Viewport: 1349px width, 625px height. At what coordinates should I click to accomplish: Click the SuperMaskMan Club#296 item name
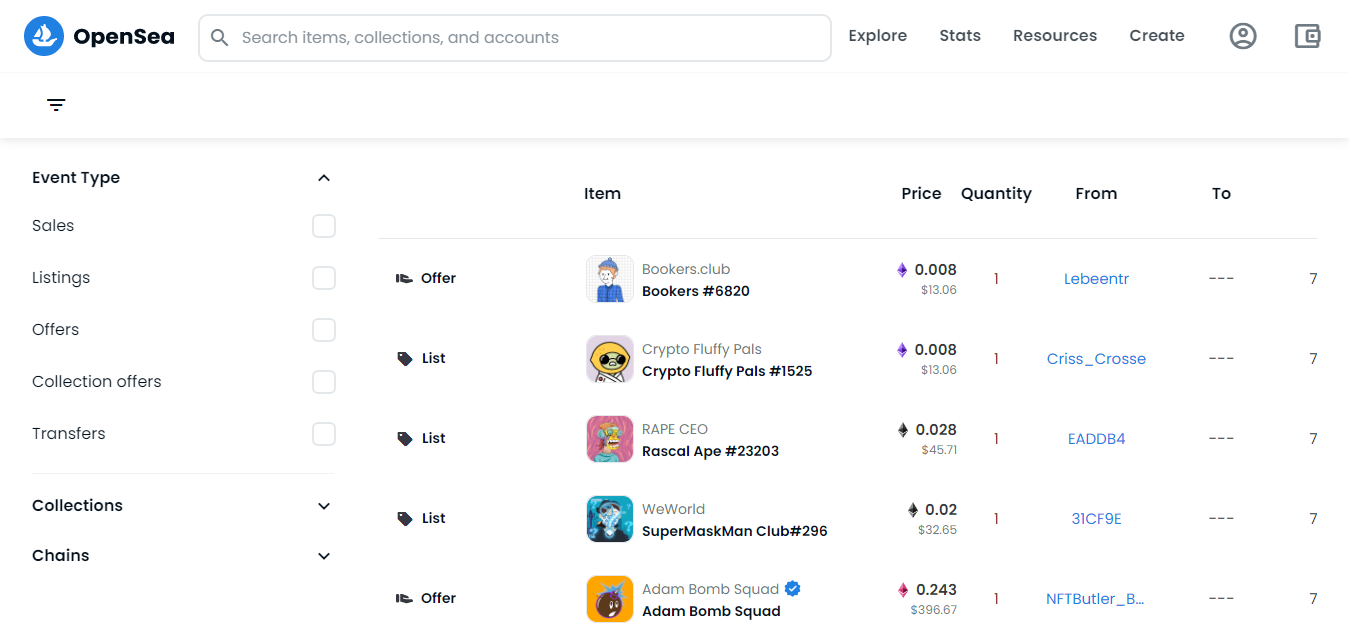pyautogui.click(x=735, y=531)
